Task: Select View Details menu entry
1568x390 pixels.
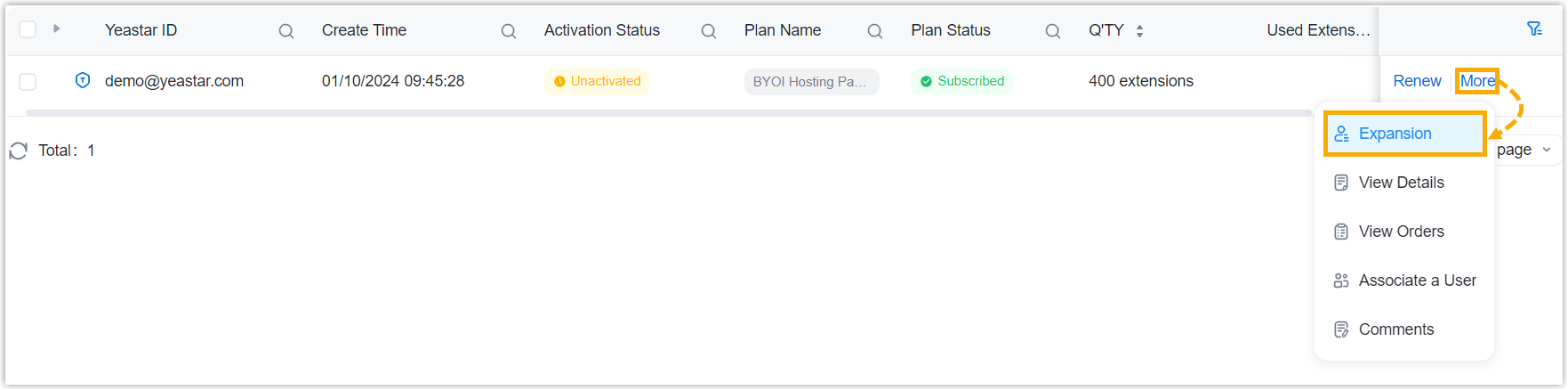Action: (1401, 183)
